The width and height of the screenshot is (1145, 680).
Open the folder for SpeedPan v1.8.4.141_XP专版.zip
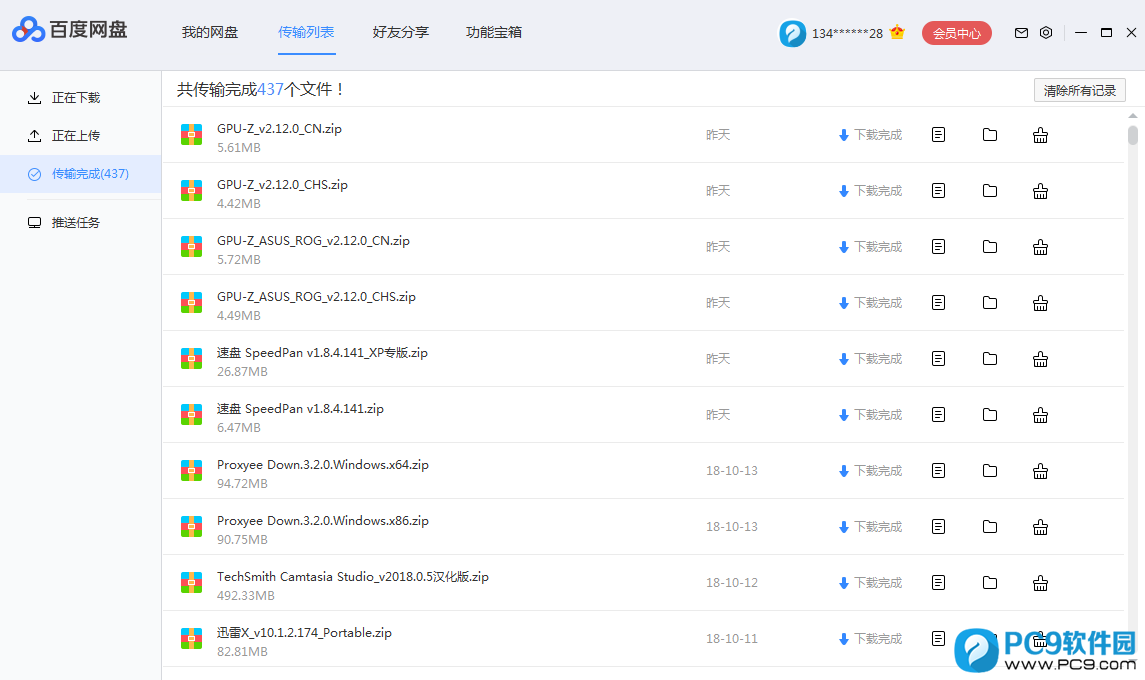(x=989, y=359)
